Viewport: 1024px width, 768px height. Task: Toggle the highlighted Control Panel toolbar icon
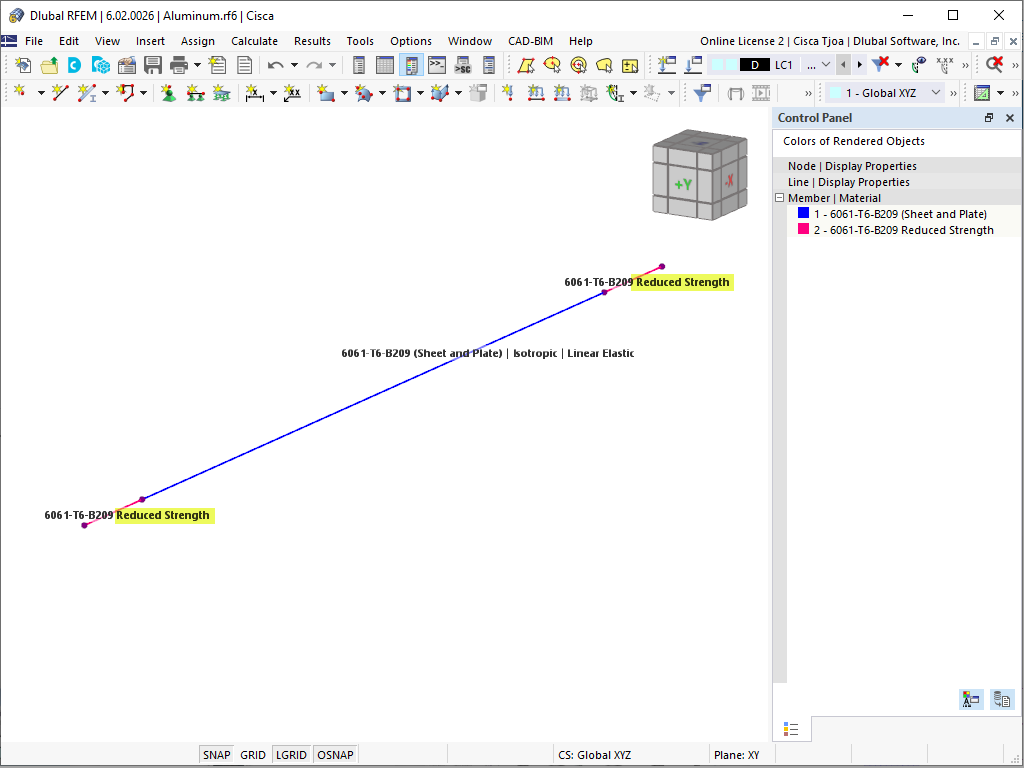point(411,65)
